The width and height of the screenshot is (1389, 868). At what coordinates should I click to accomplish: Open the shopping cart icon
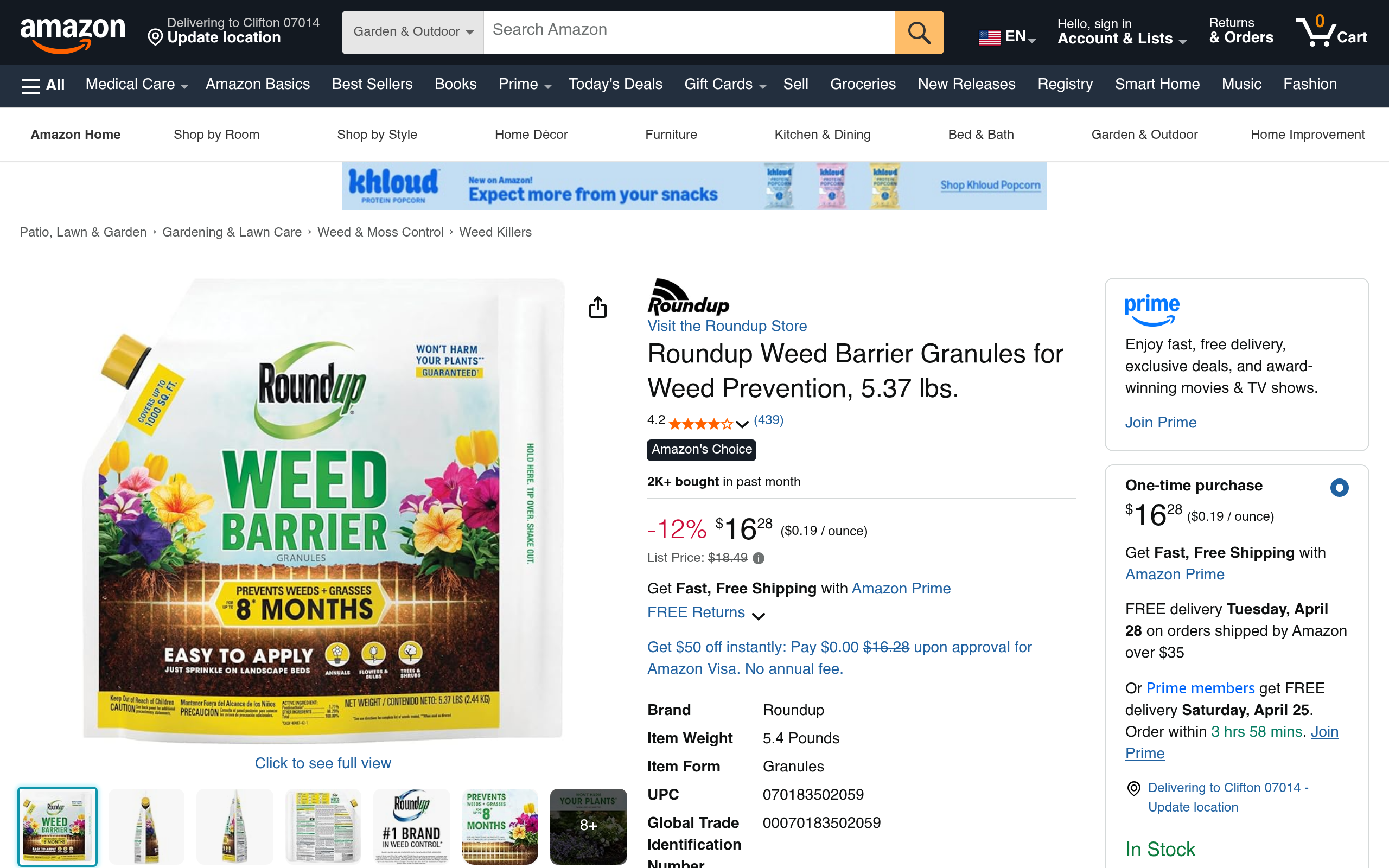point(1330,31)
